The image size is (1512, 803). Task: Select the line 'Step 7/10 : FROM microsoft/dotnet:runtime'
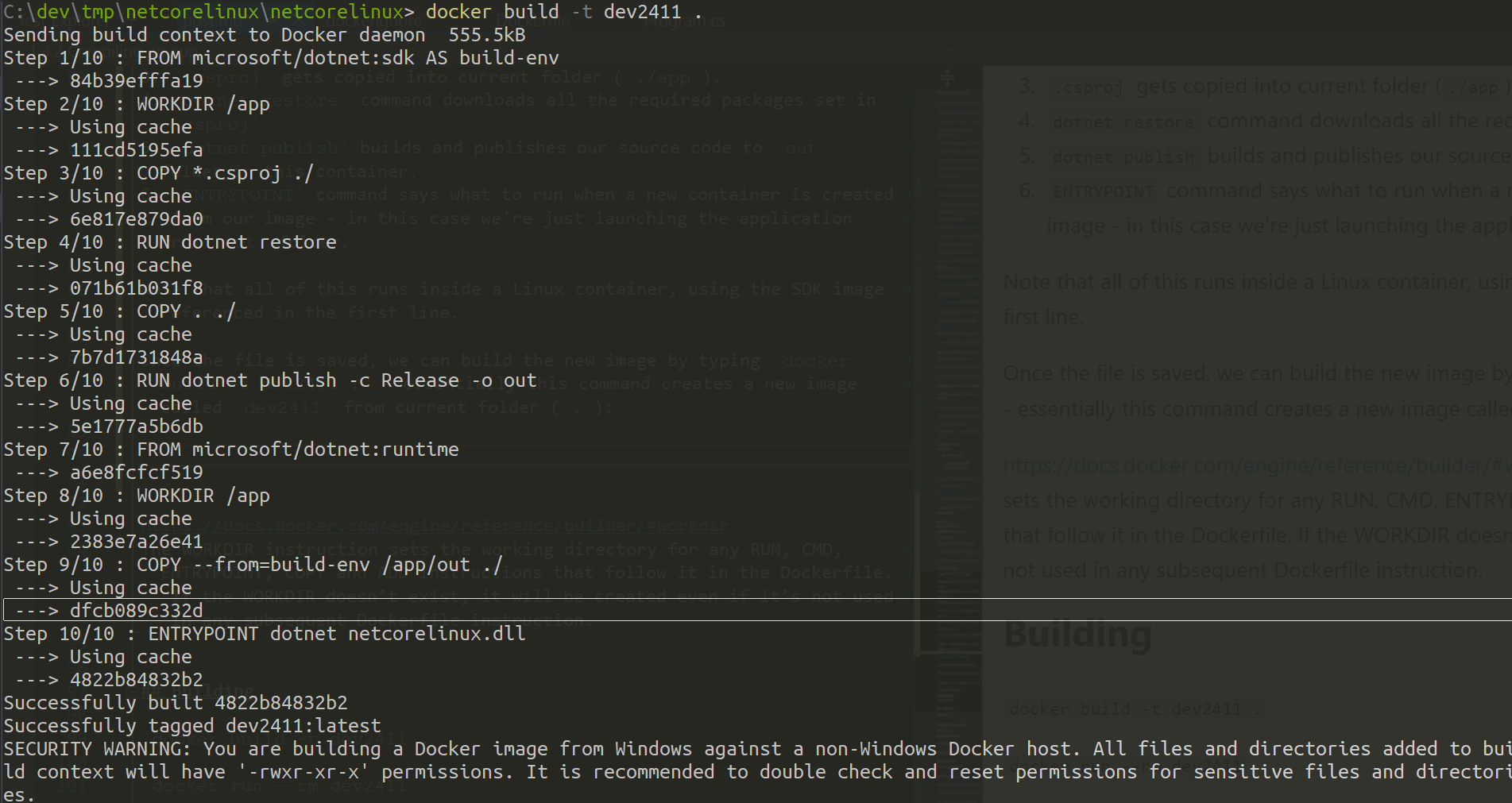click(231, 450)
